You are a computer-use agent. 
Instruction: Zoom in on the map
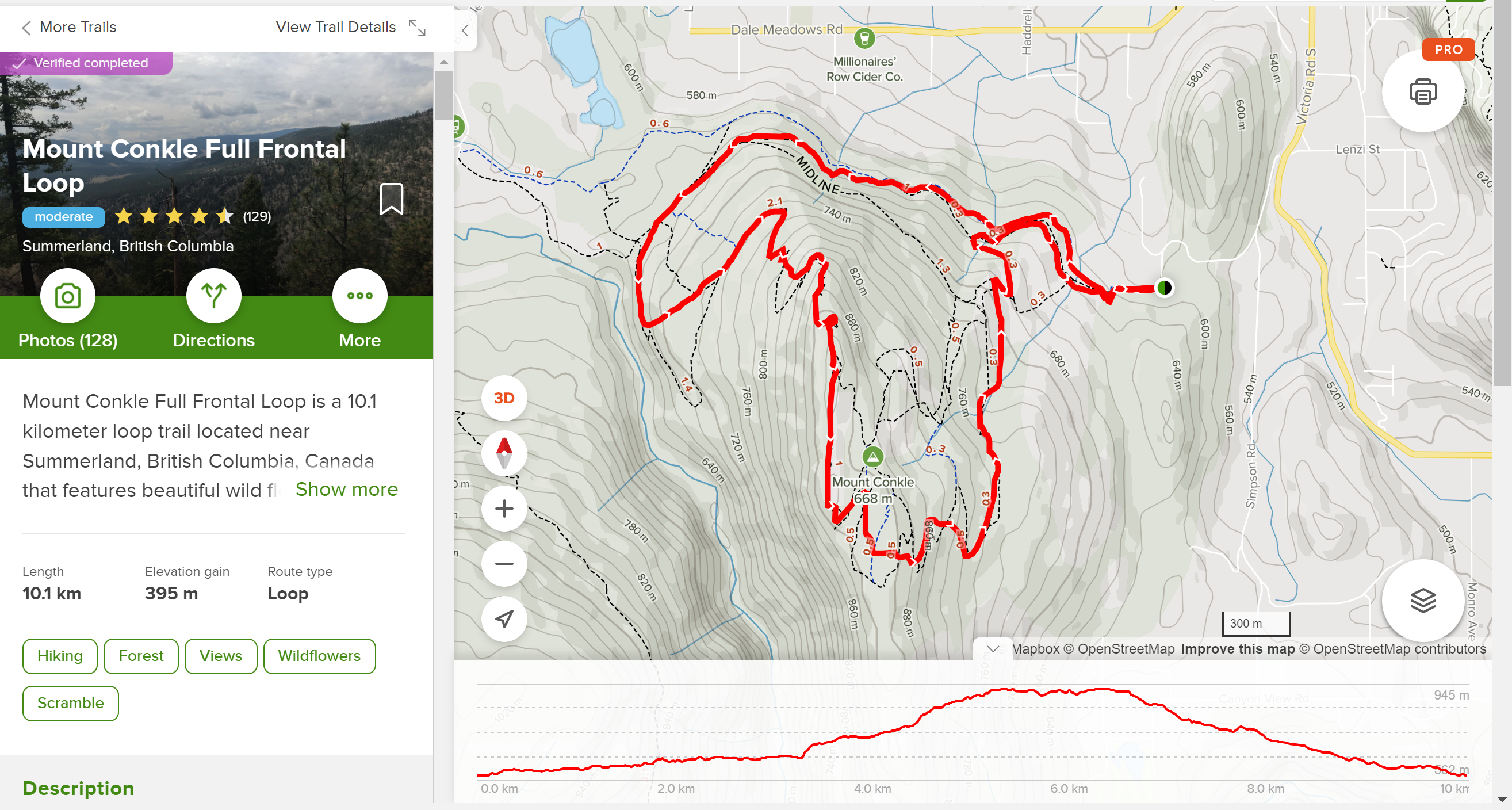pos(504,509)
